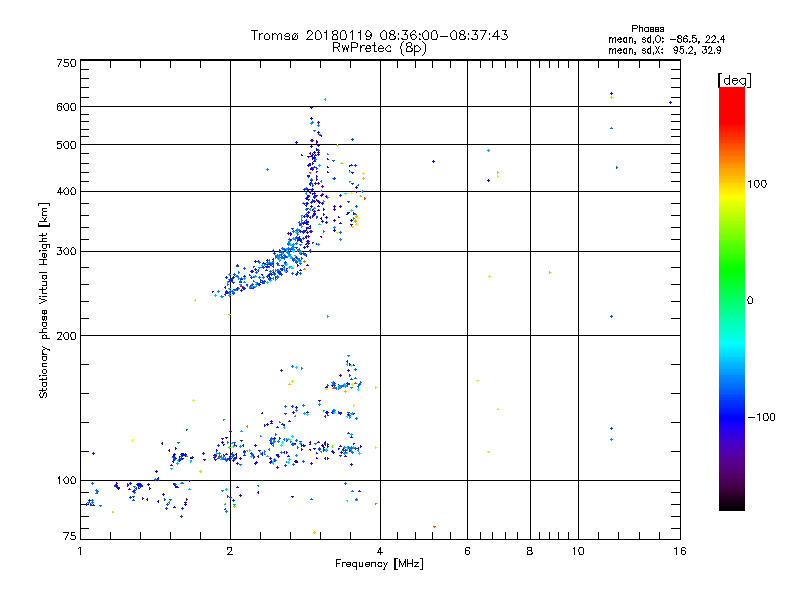This screenshot has width=800, height=600.
Task: Select the 'mean, sd,X: 95.2, 32.9' line
Action: pos(665,51)
